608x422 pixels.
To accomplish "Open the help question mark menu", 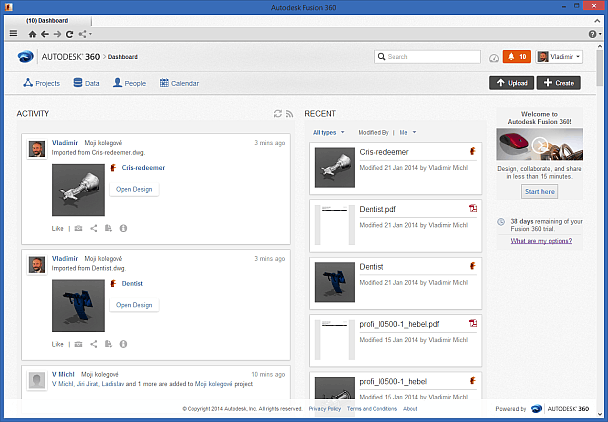I will coord(594,34).
